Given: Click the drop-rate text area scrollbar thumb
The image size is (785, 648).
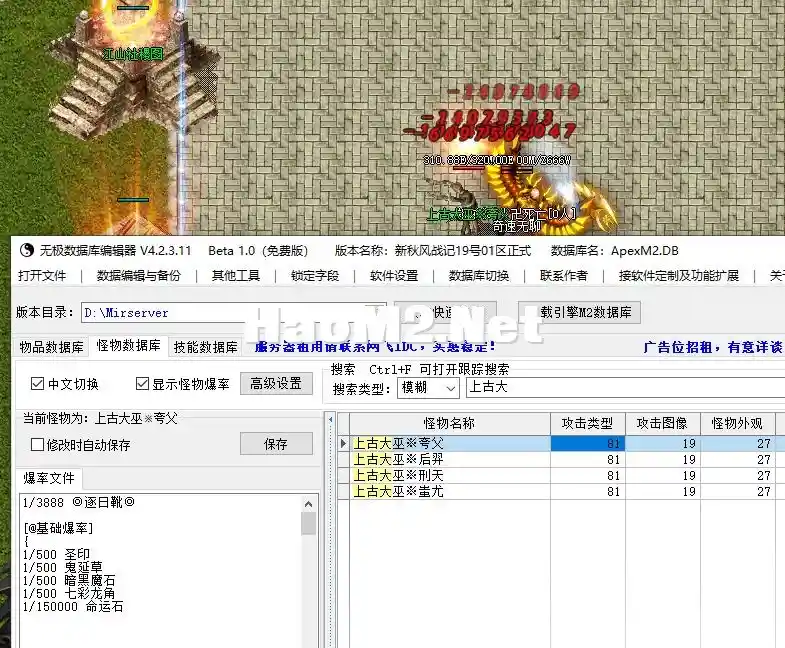Looking at the screenshot, I should [309, 524].
